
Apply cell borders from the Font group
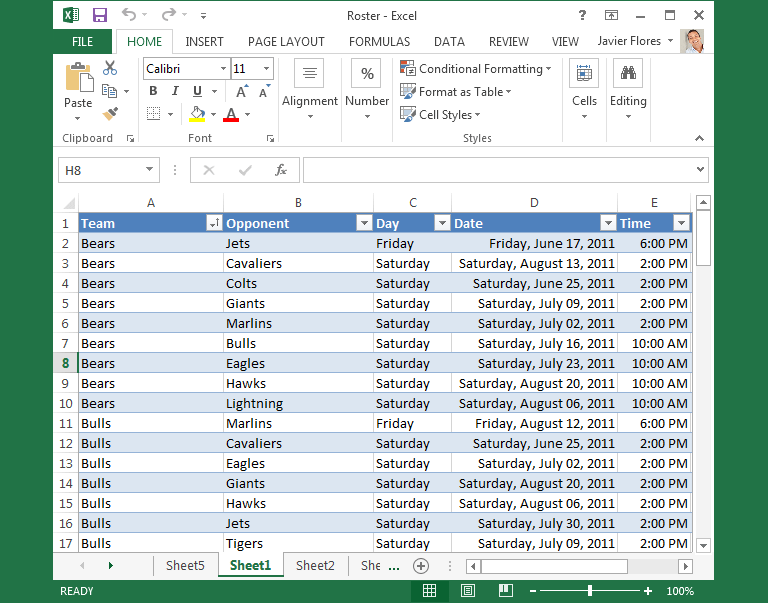pyautogui.click(x=153, y=114)
